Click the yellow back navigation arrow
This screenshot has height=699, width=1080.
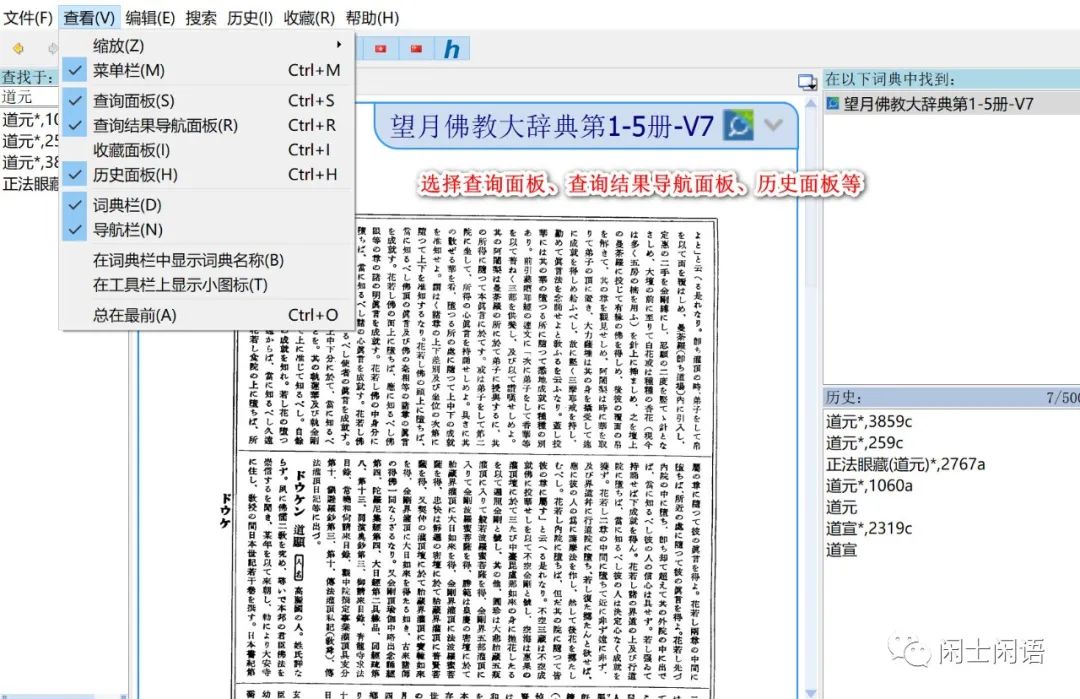coord(18,48)
